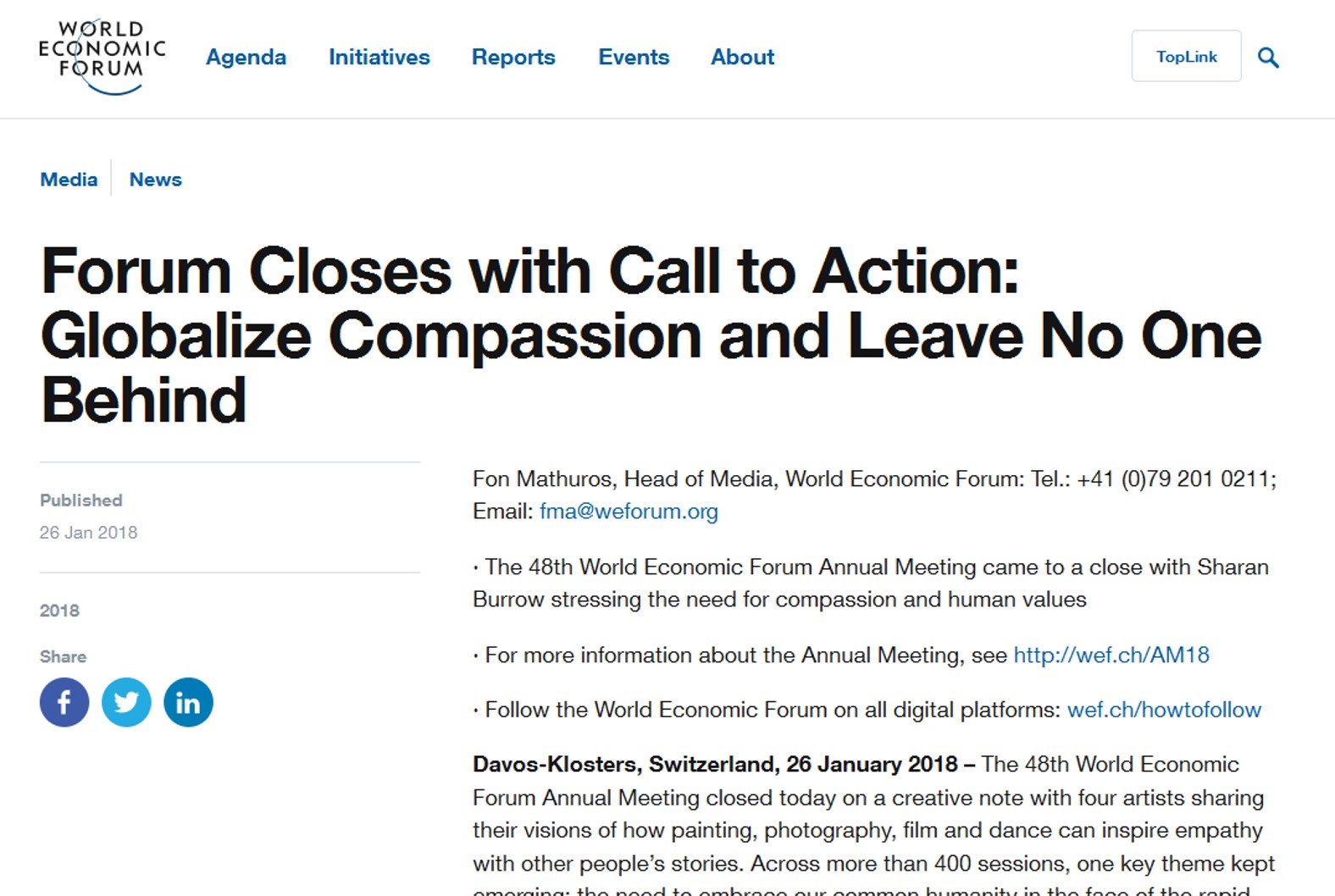Open the About menu item
The width and height of the screenshot is (1335, 896).
[742, 57]
